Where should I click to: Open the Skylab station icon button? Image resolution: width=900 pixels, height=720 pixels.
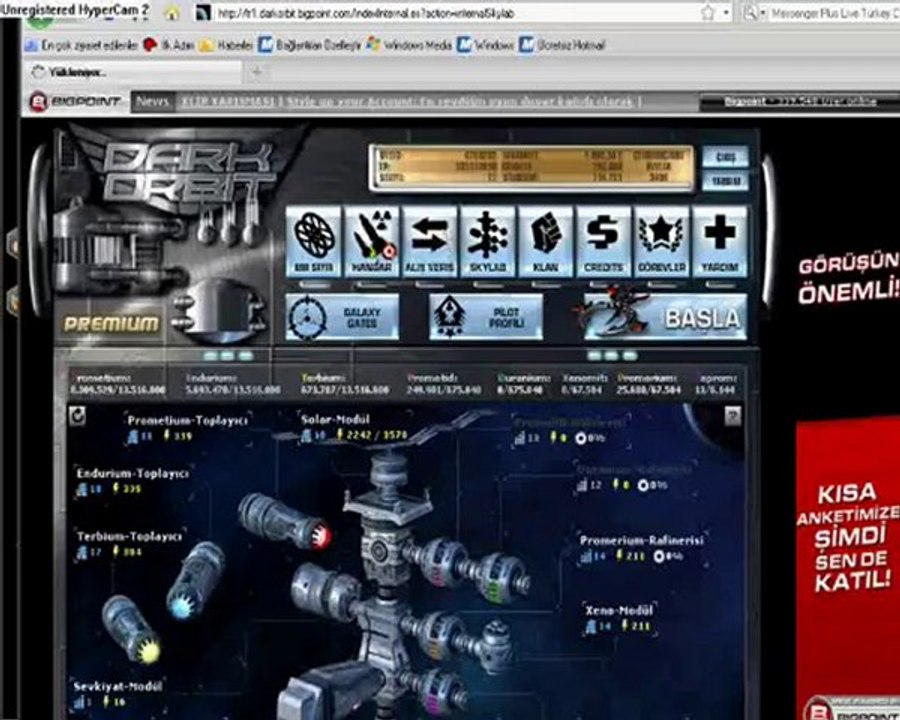coord(488,242)
